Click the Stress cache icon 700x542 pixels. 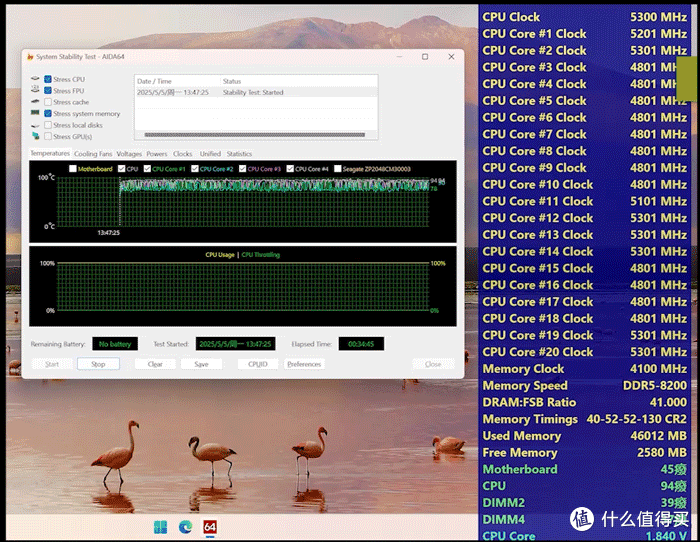(x=35, y=102)
